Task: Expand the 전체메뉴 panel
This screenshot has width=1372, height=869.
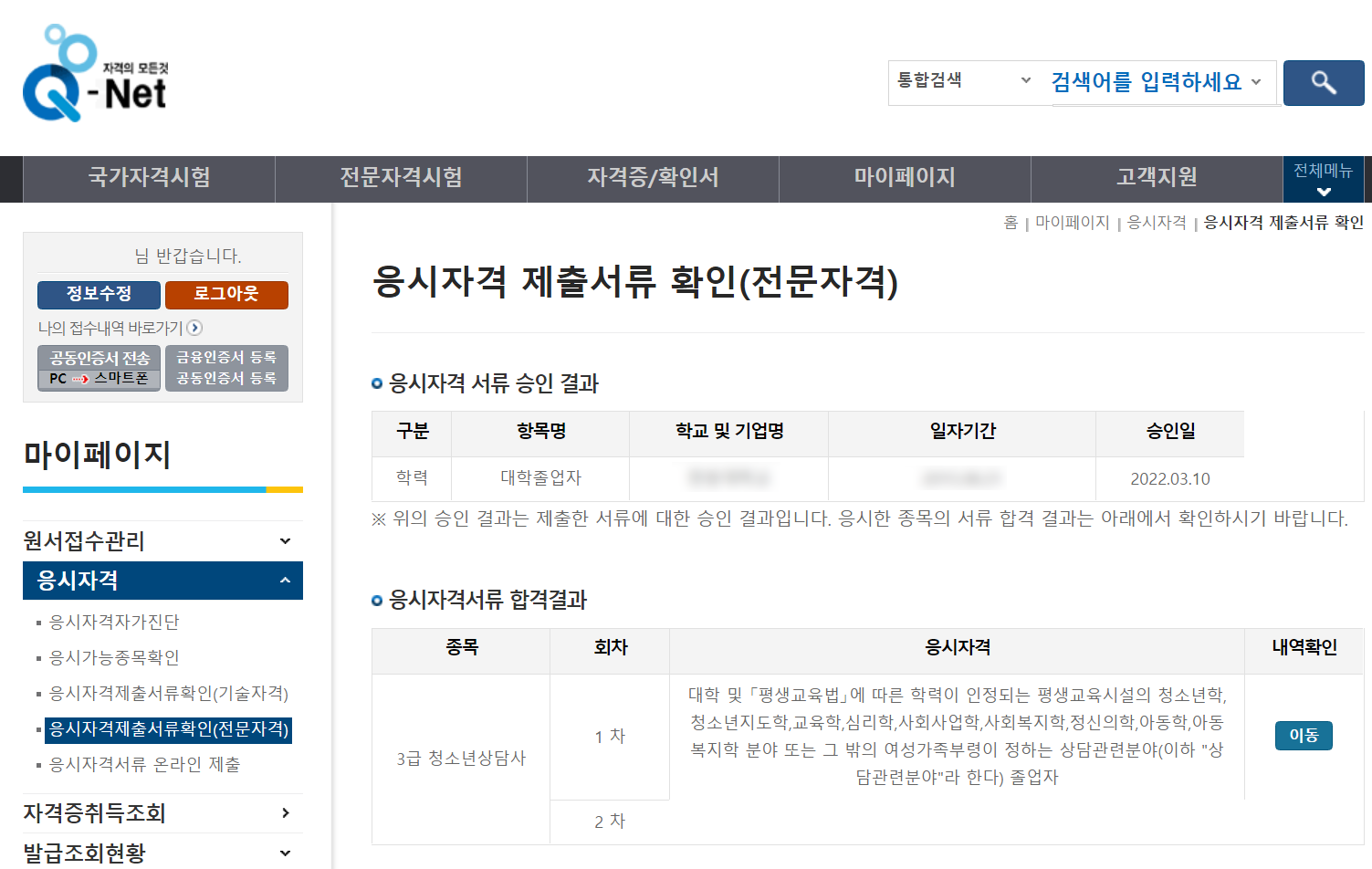Action: pos(1324,179)
